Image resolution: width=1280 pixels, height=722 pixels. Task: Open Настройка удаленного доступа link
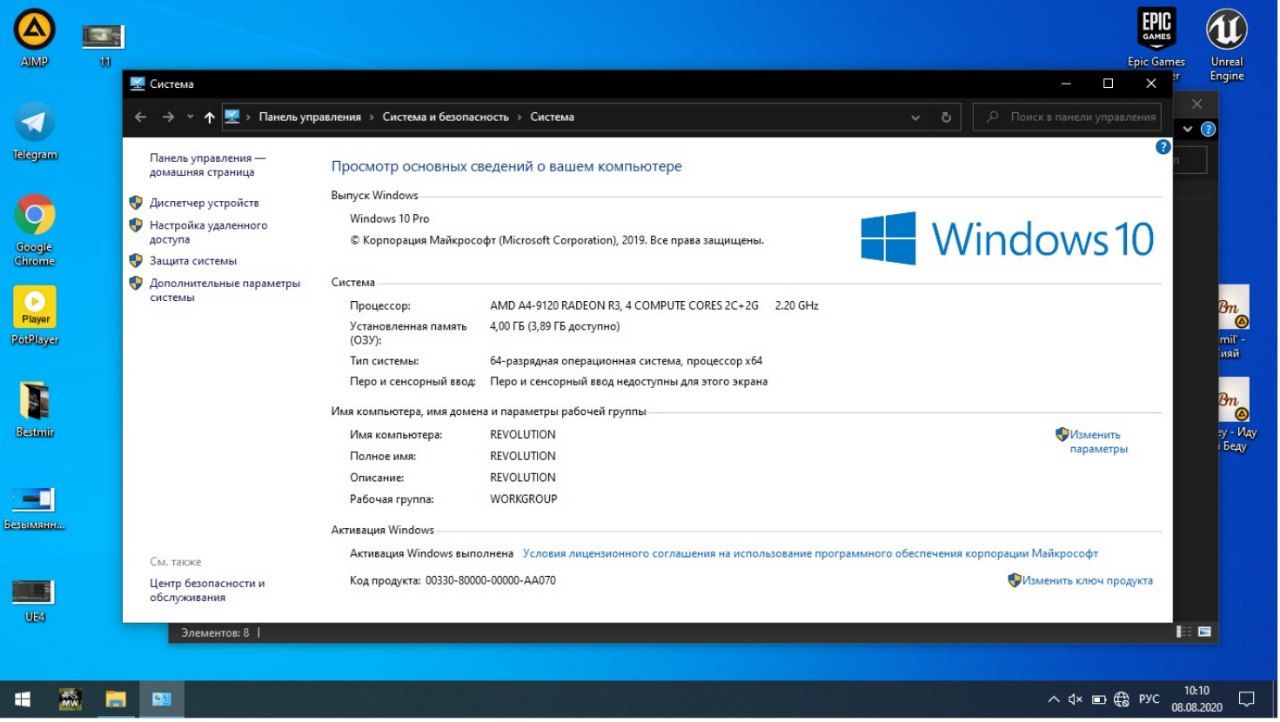tap(208, 232)
